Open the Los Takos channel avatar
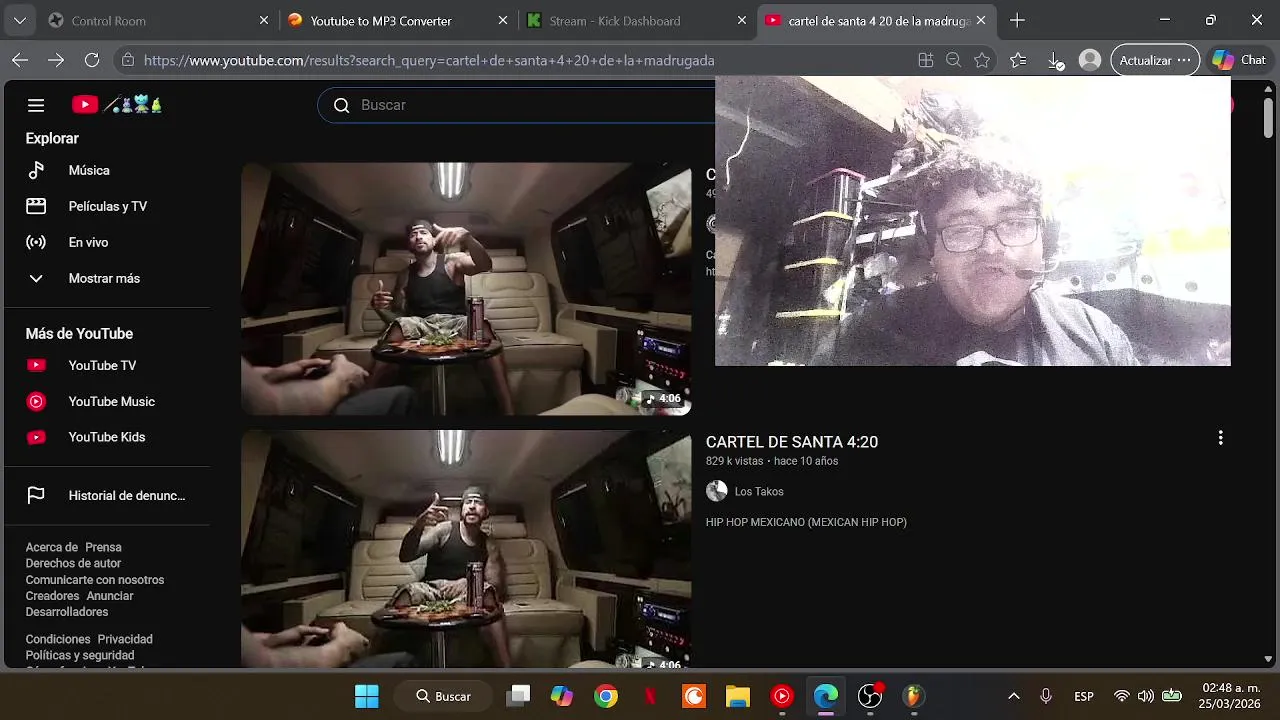Viewport: 1280px width, 720px height. [x=717, y=491]
